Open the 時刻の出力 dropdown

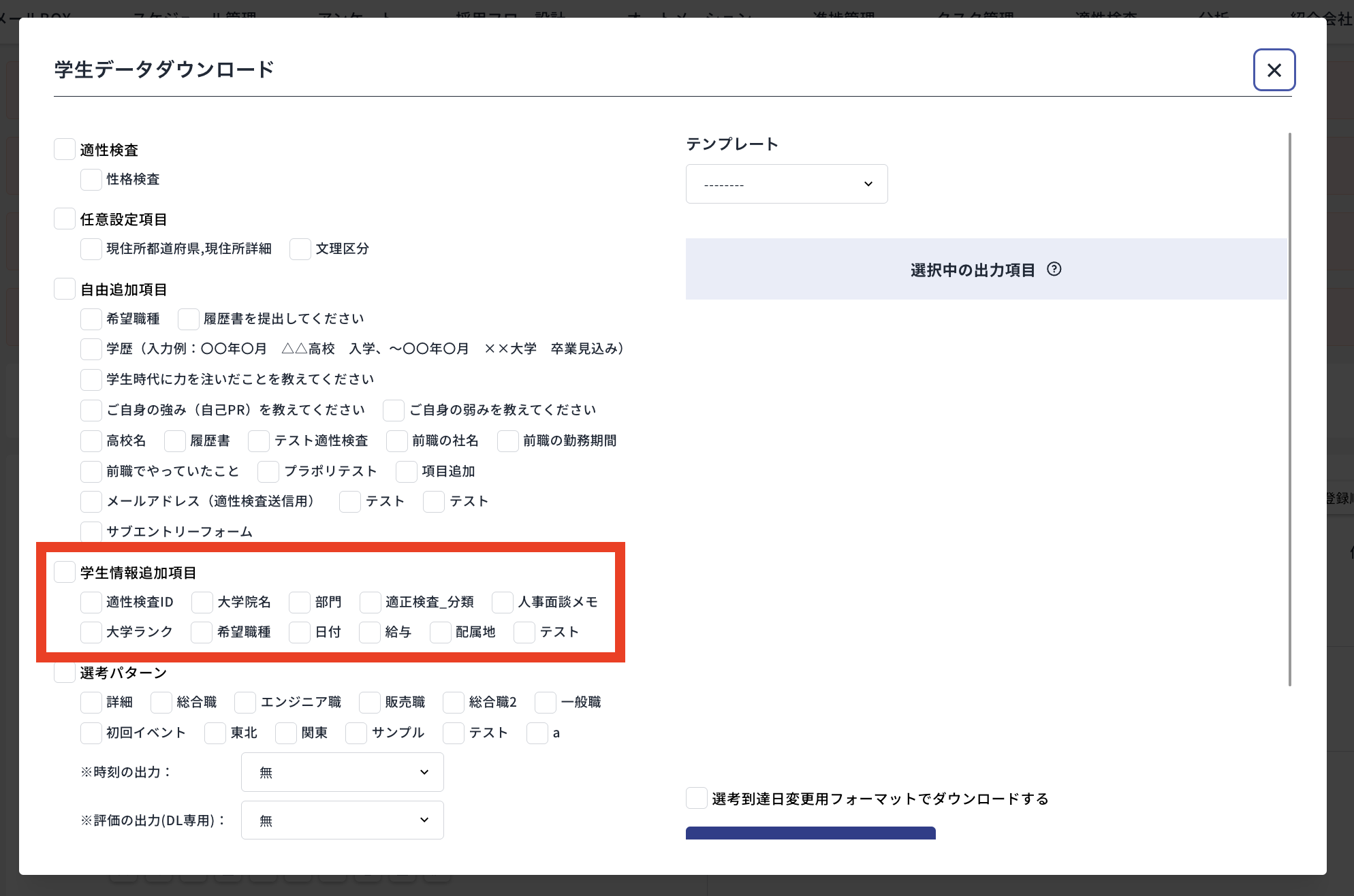pyautogui.click(x=342, y=771)
